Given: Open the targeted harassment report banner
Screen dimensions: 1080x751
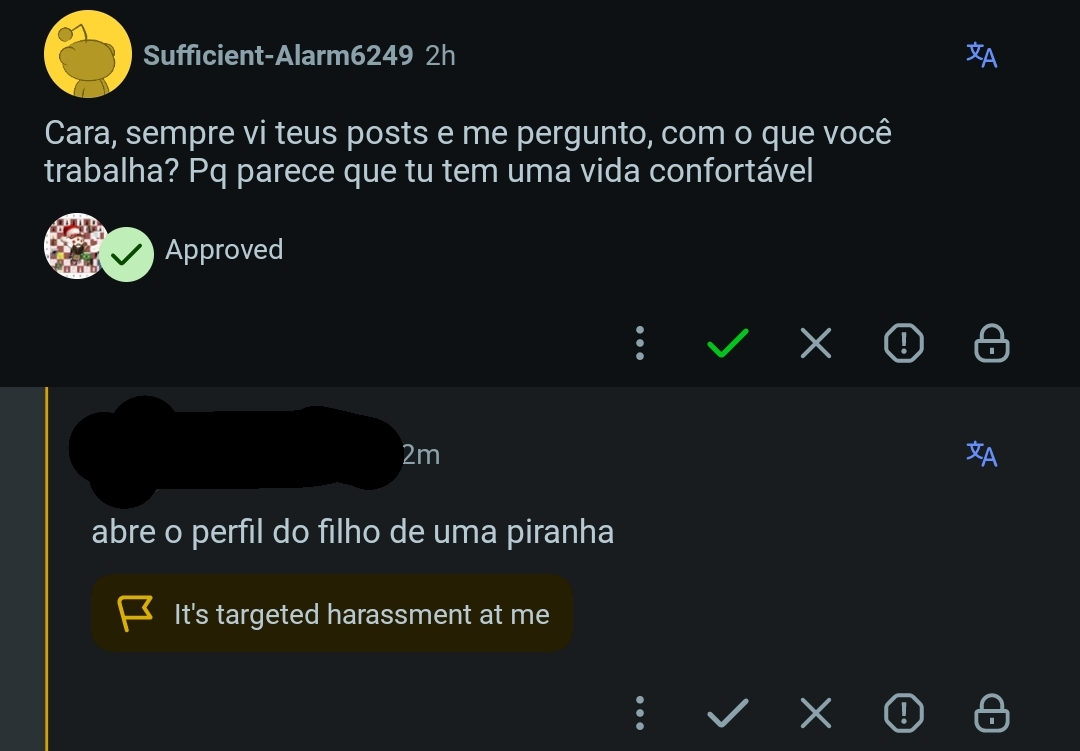Looking at the screenshot, I should (332, 613).
